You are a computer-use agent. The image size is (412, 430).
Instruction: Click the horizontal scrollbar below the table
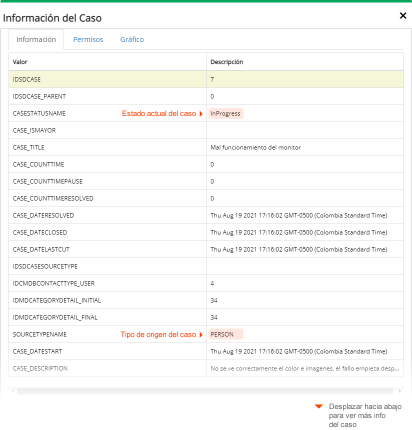(x=205, y=391)
